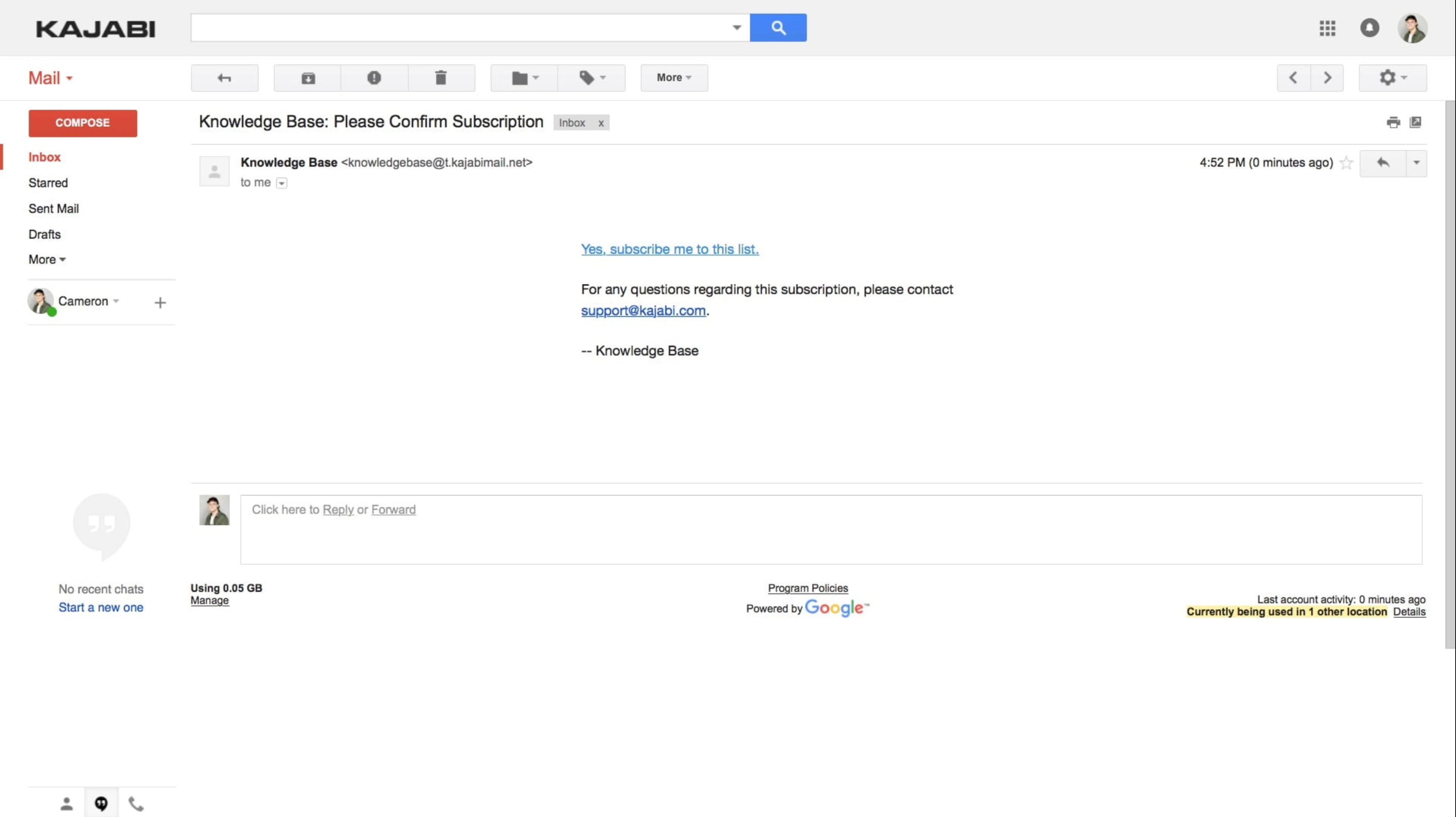Open email in a new window

point(1415,122)
